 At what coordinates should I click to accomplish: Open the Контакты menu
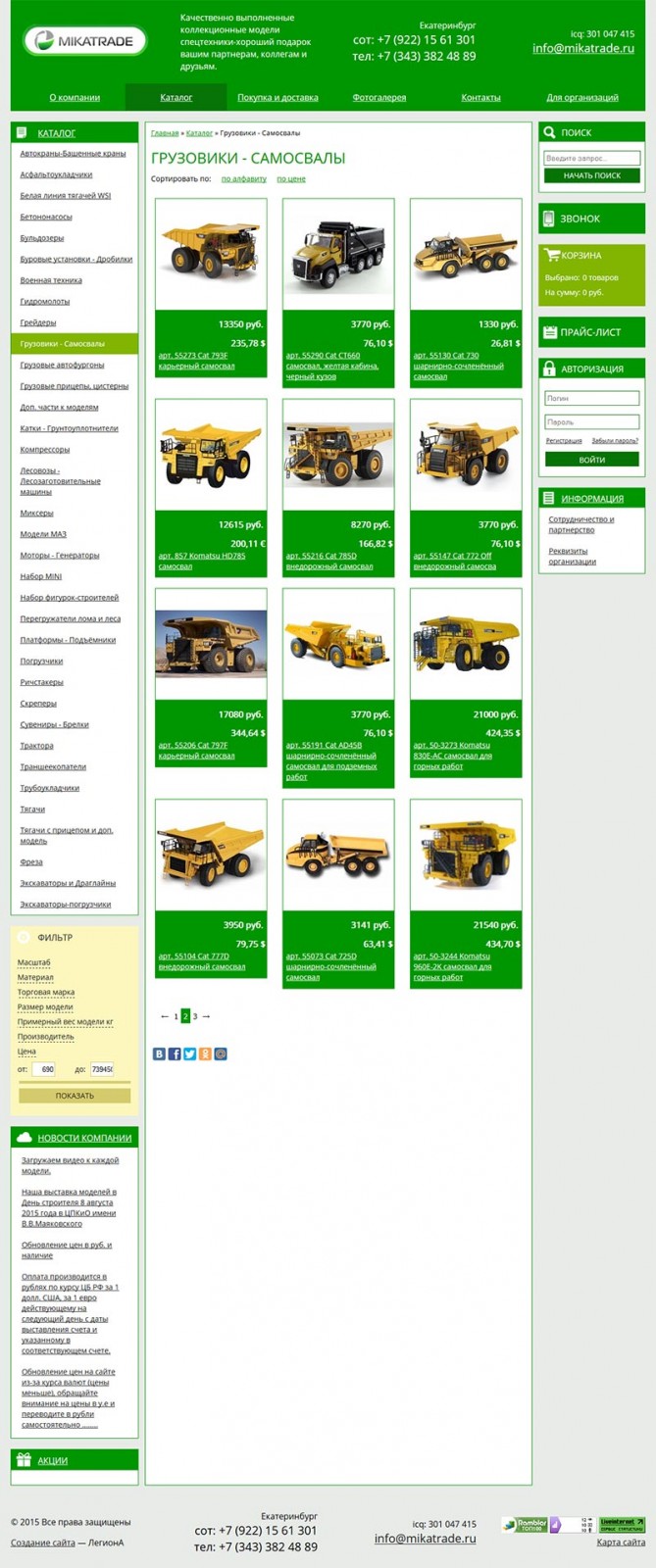point(480,97)
